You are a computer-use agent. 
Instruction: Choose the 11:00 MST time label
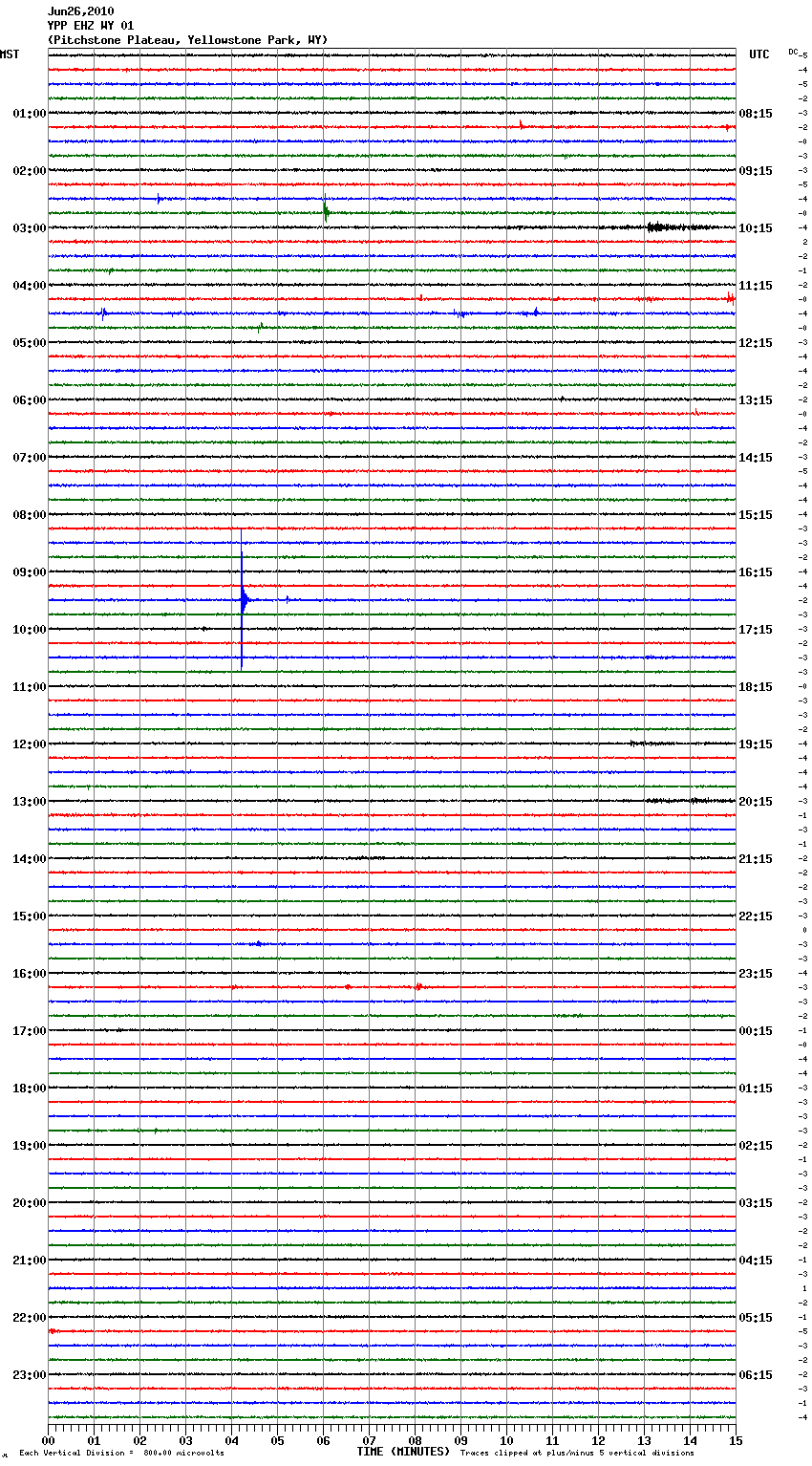coord(29,687)
